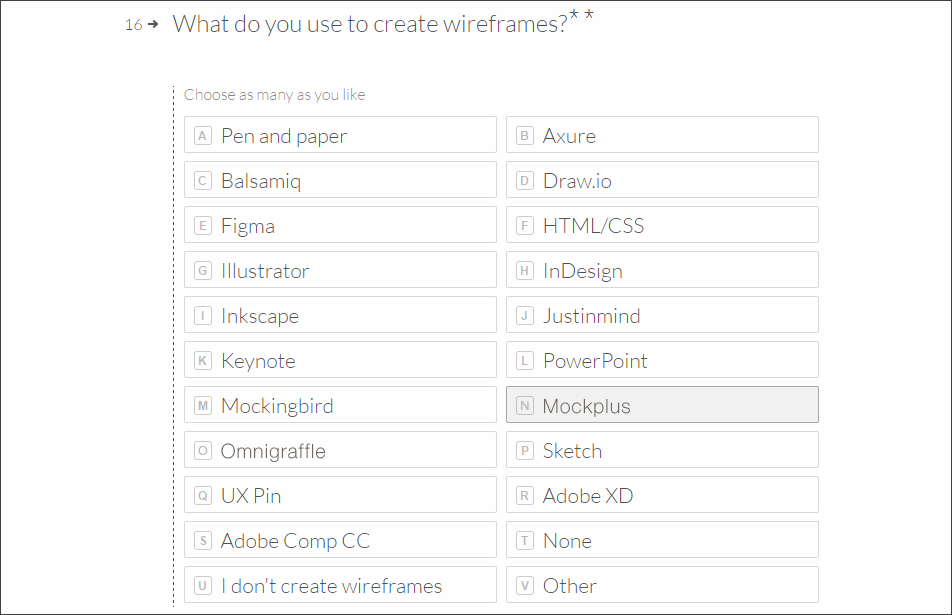The width and height of the screenshot is (952, 615).
Task: Pick the Figma answer
Action: pos(340,225)
